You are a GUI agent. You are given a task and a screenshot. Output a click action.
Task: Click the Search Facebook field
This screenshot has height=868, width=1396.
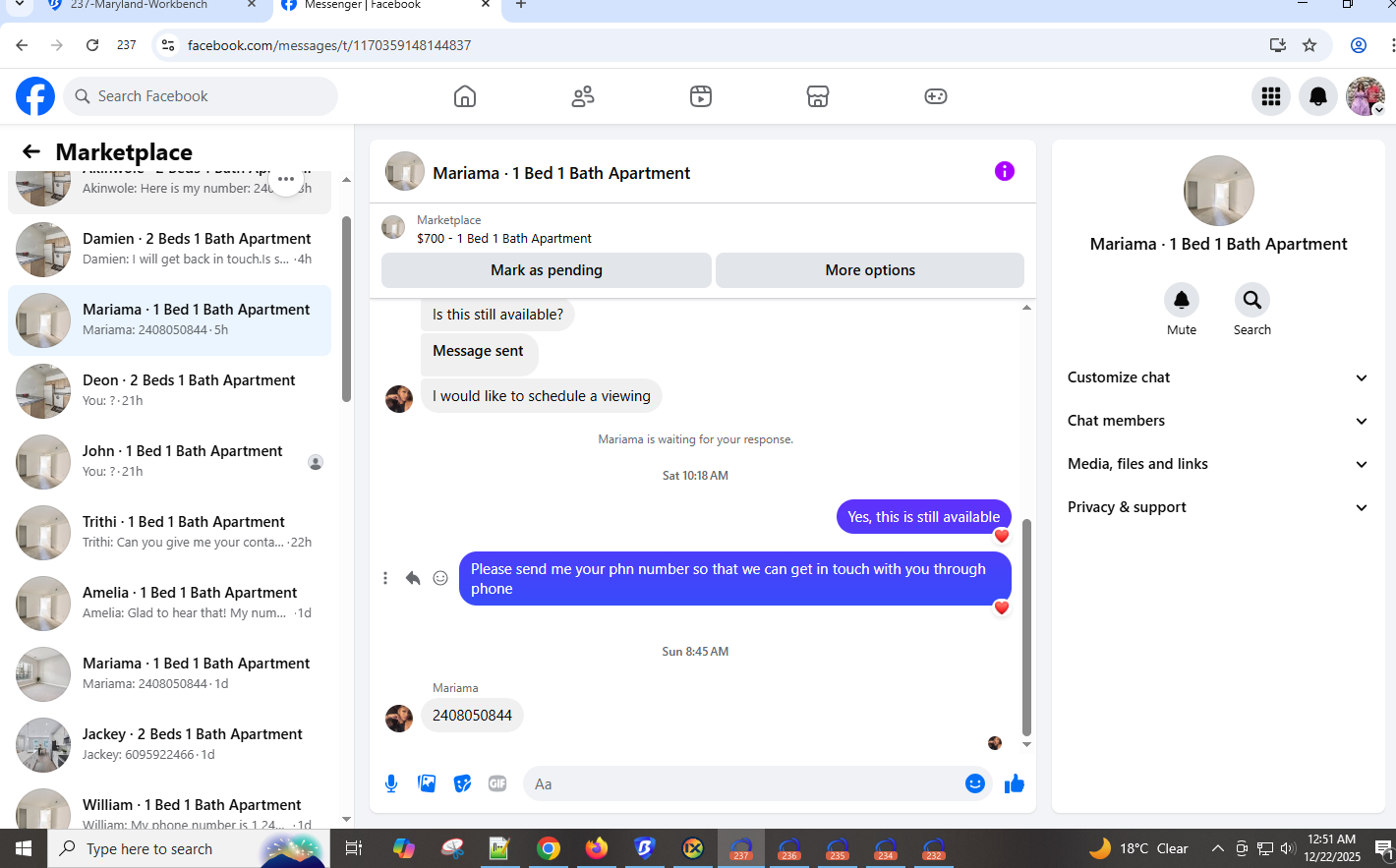coord(201,96)
